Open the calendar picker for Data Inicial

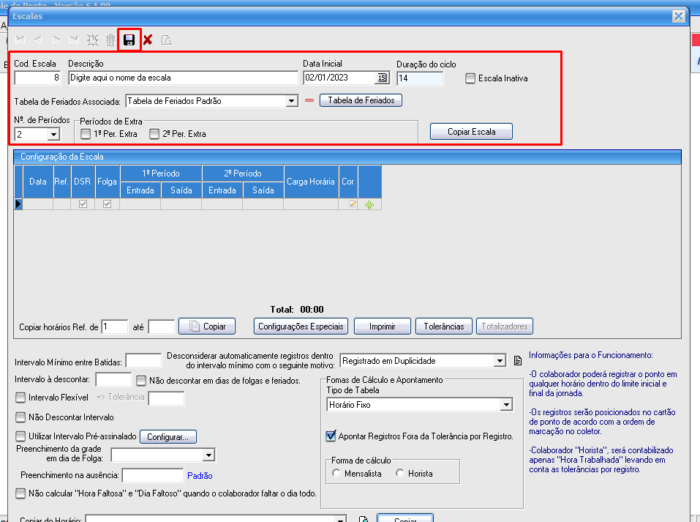382,78
